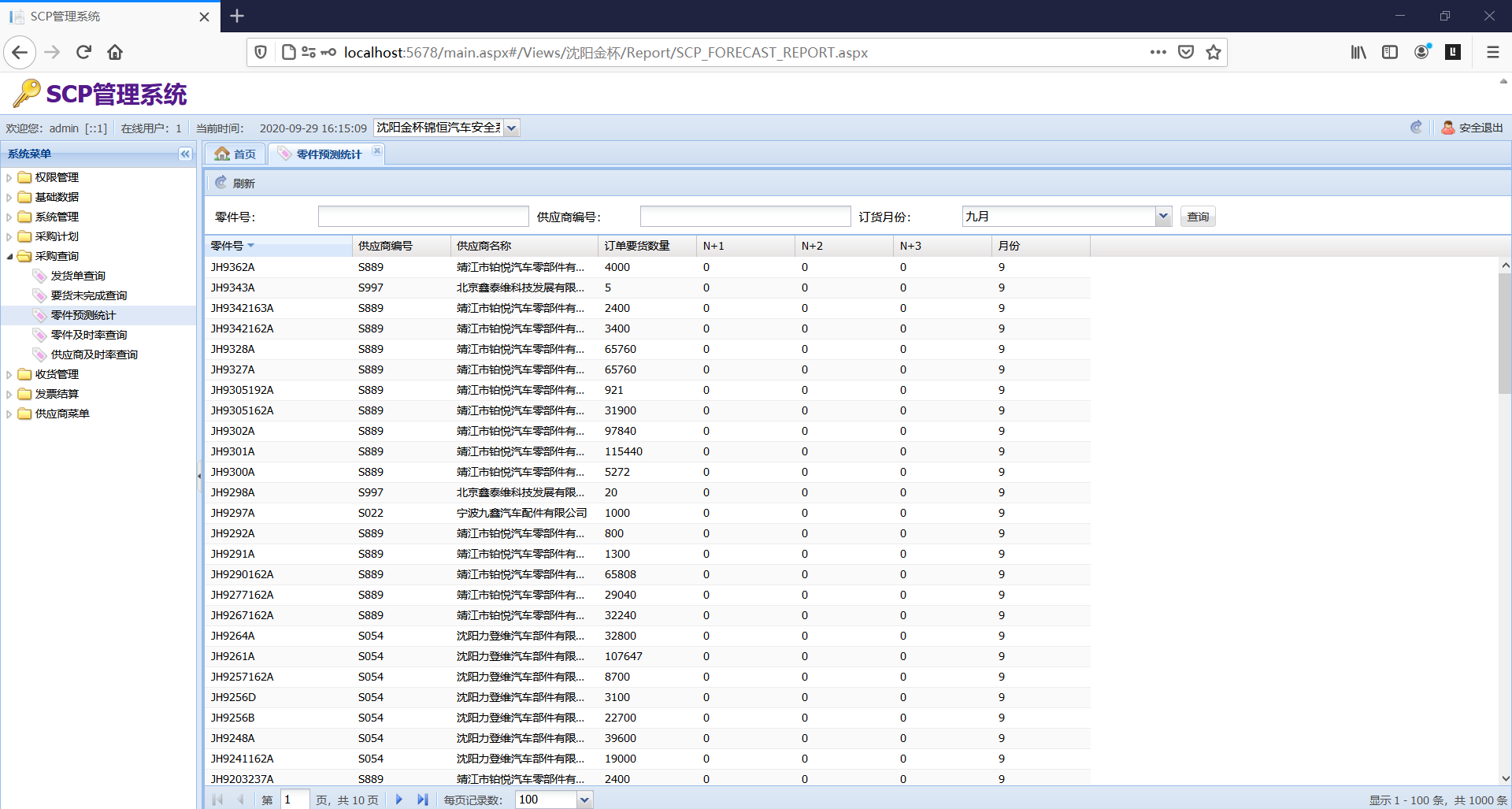Go to the next page arrow
Viewport: 1512px width, 809px height.
[399, 800]
